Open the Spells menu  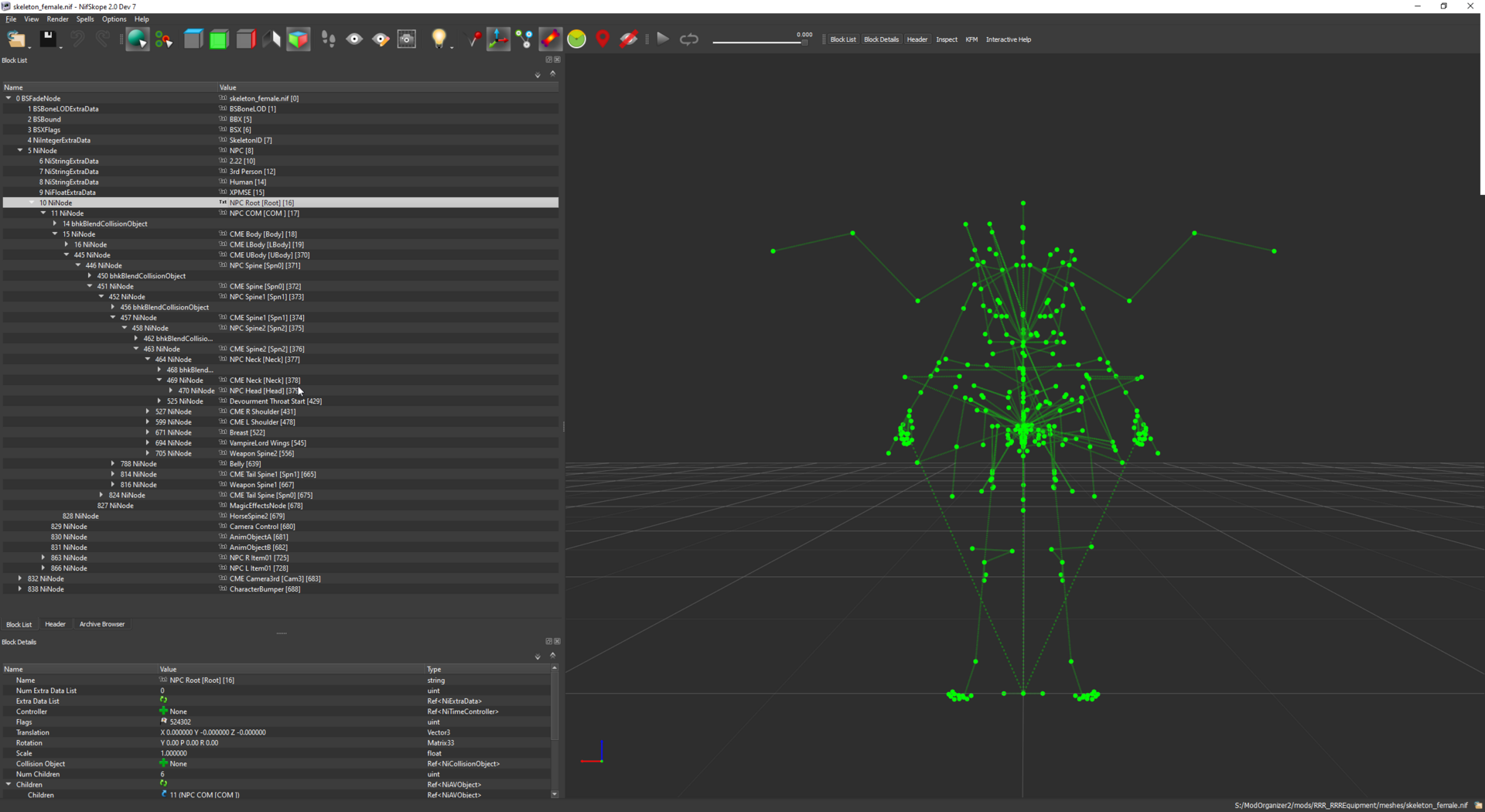tap(85, 19)
